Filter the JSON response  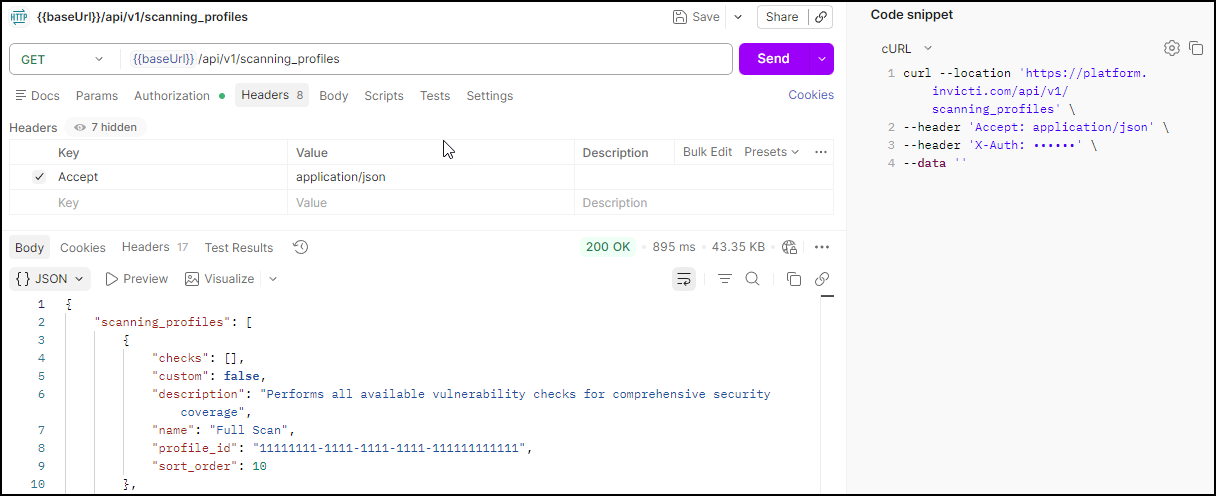pos(725,279)
